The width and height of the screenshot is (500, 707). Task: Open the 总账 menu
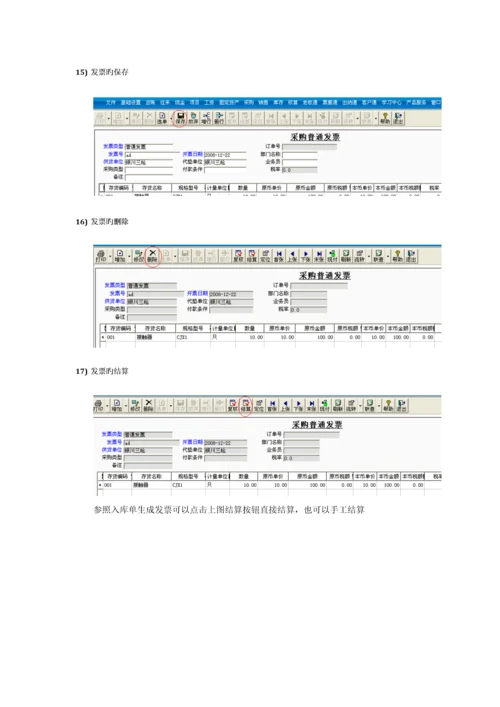(150, 103)
